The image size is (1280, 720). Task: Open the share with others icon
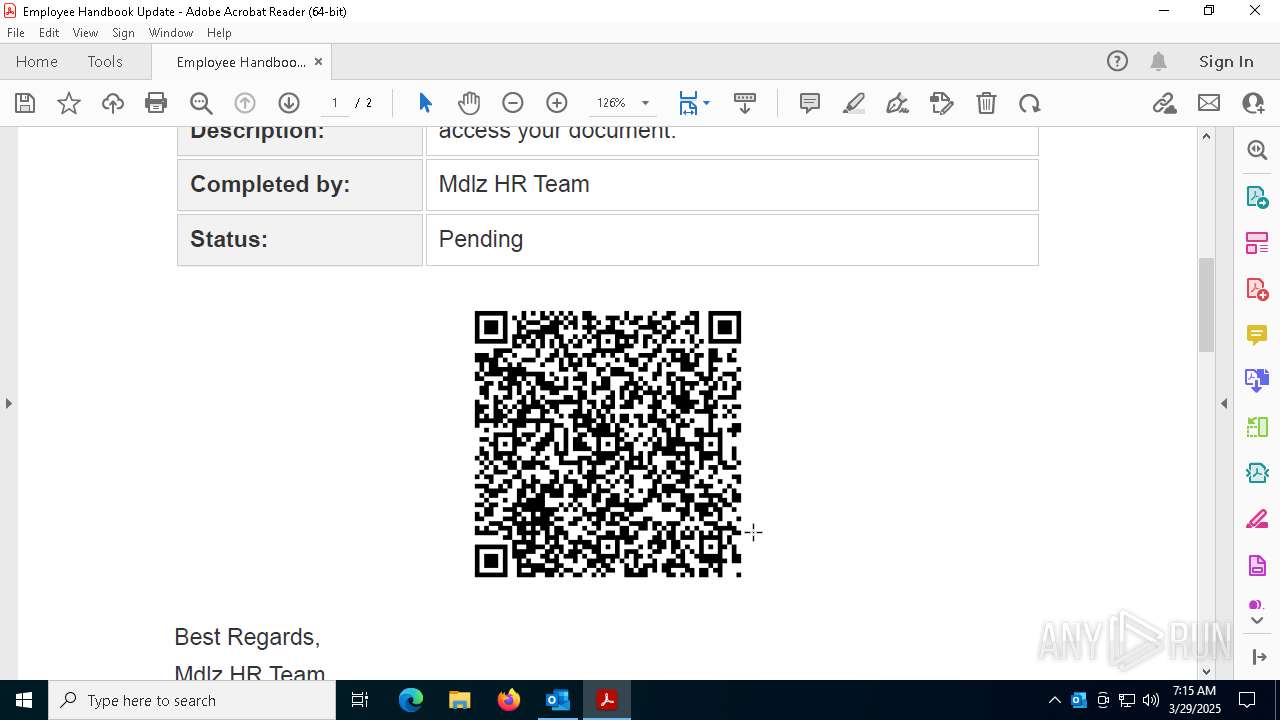click(x=1253, y=103)
